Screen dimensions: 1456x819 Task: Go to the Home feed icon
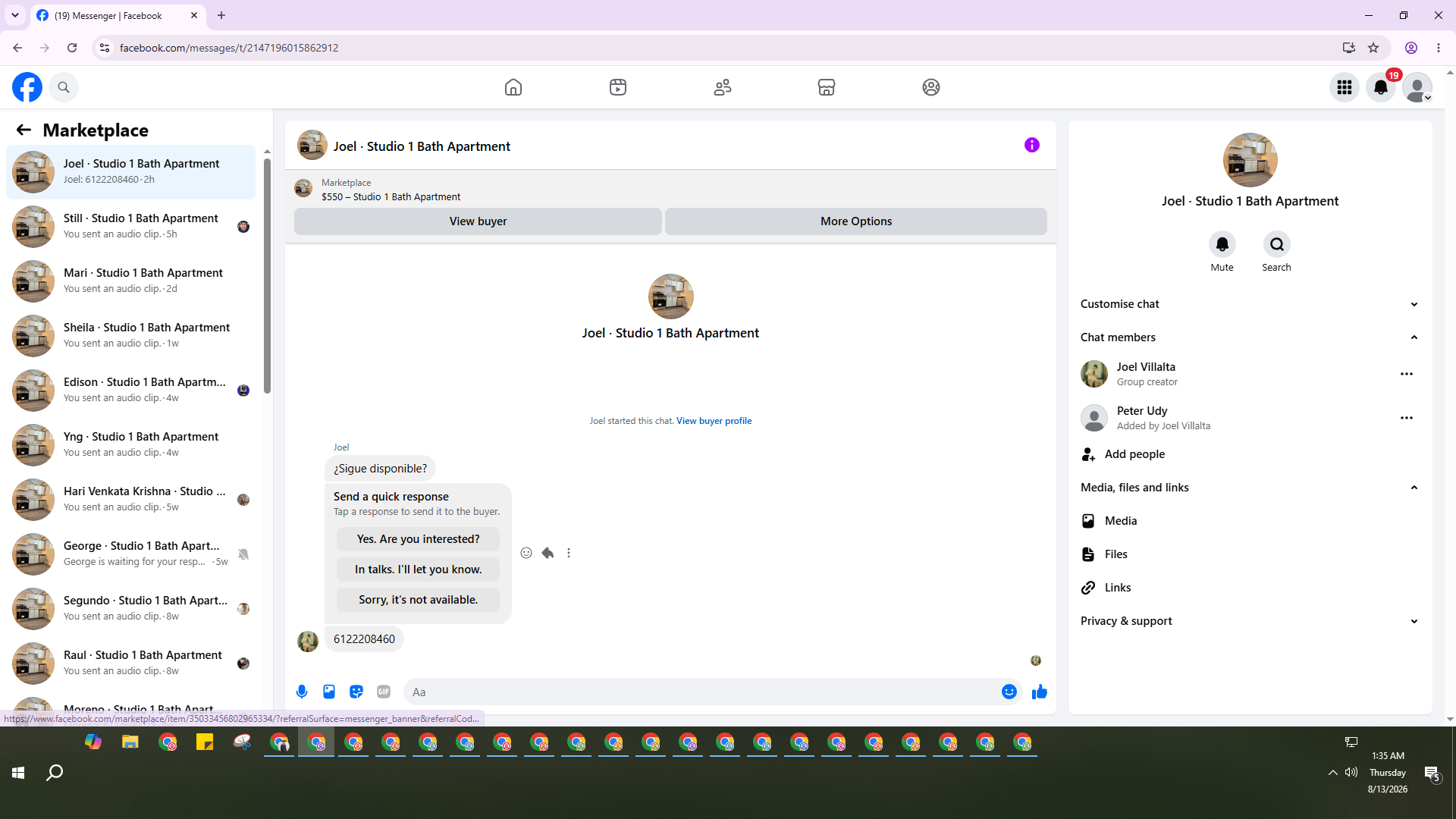[513, 87]
